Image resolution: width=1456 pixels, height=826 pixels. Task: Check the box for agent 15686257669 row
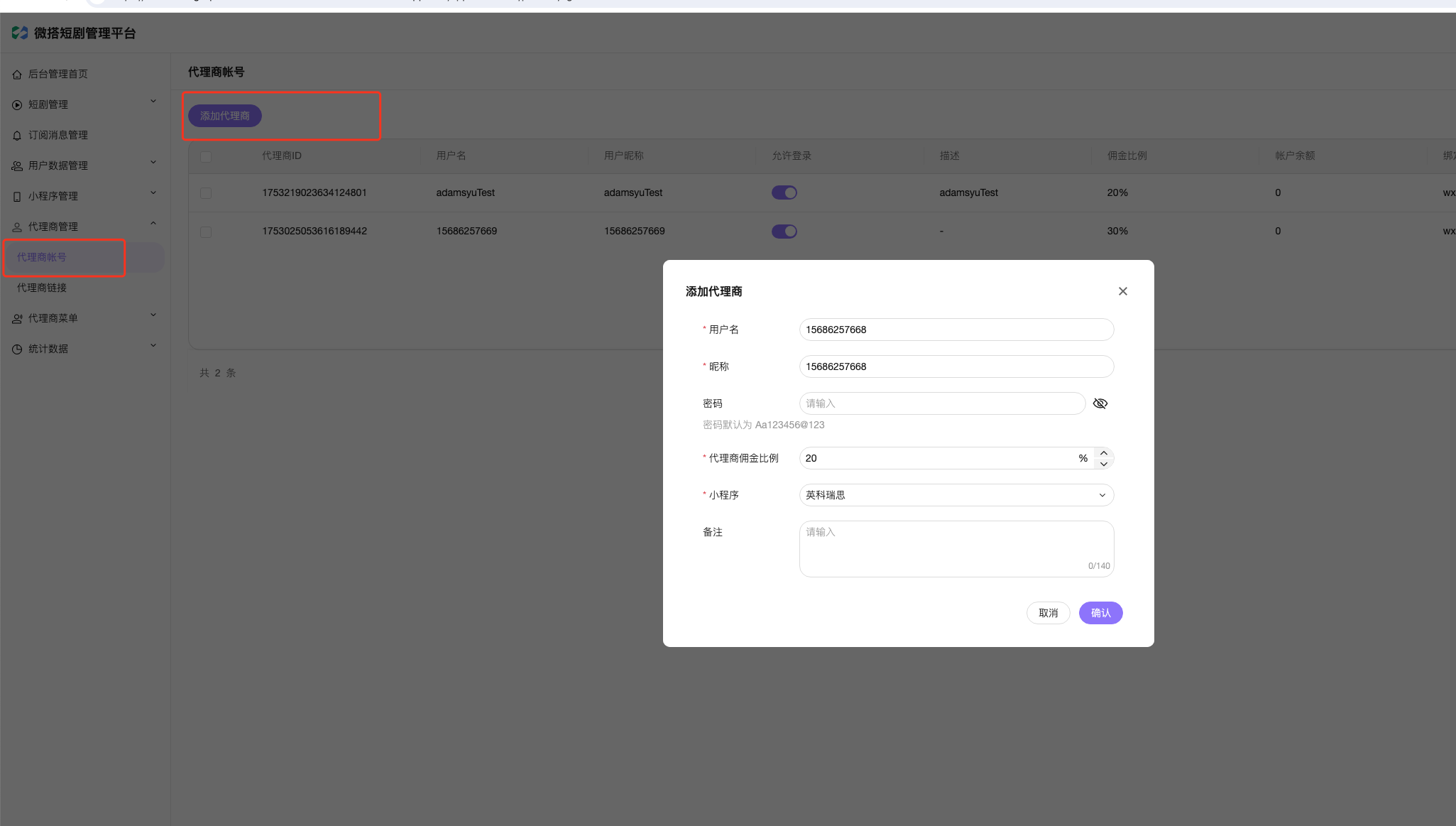point(206,232)
